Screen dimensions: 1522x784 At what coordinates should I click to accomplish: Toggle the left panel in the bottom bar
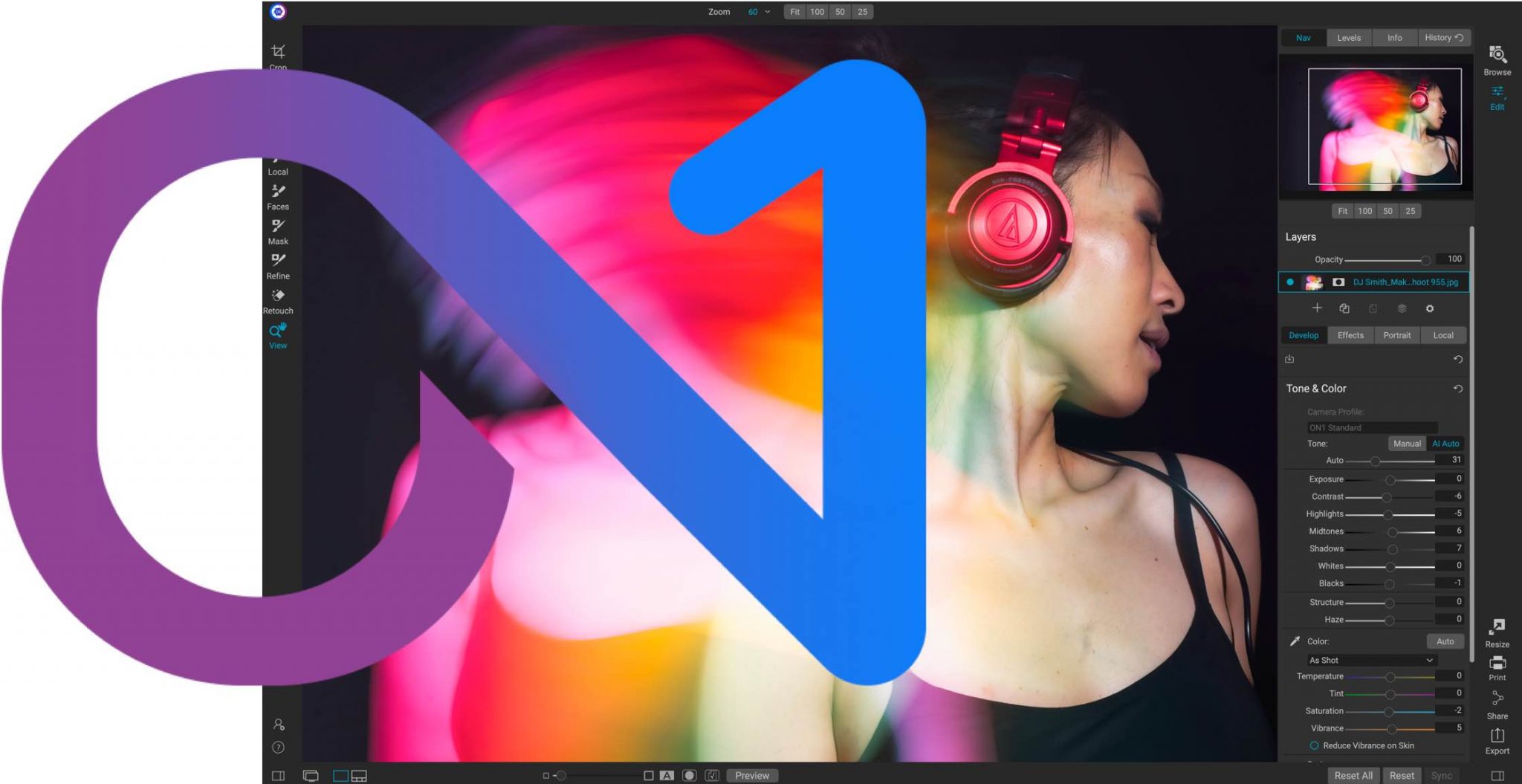278,776
